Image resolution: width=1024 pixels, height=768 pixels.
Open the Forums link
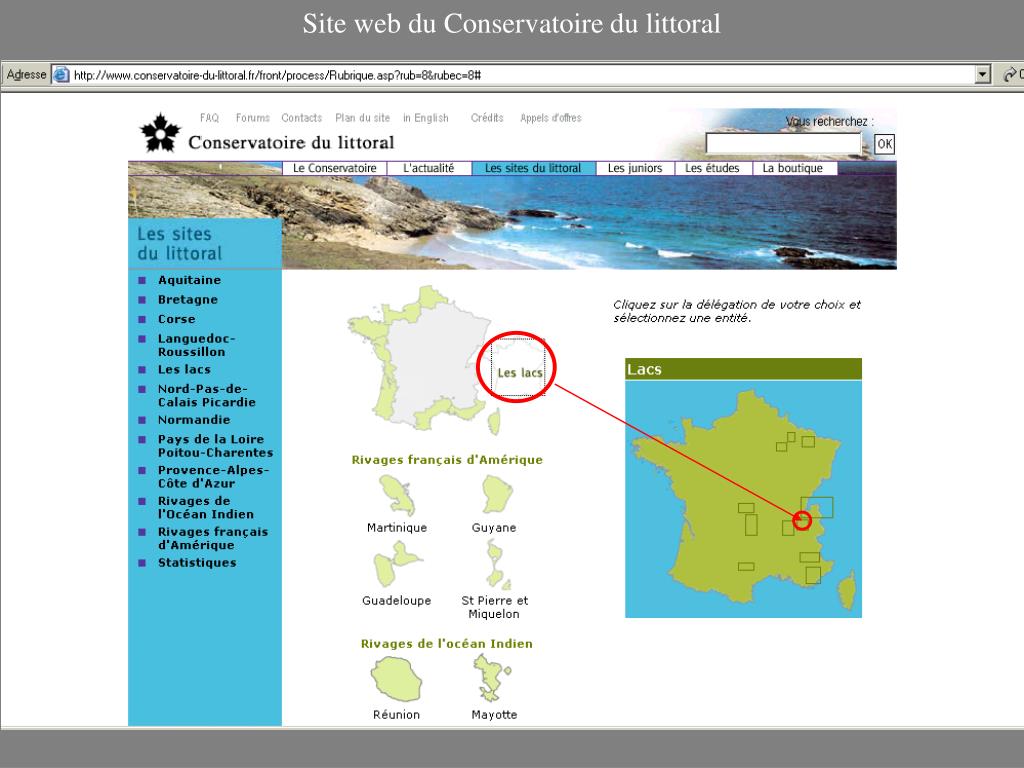point(253,118)
